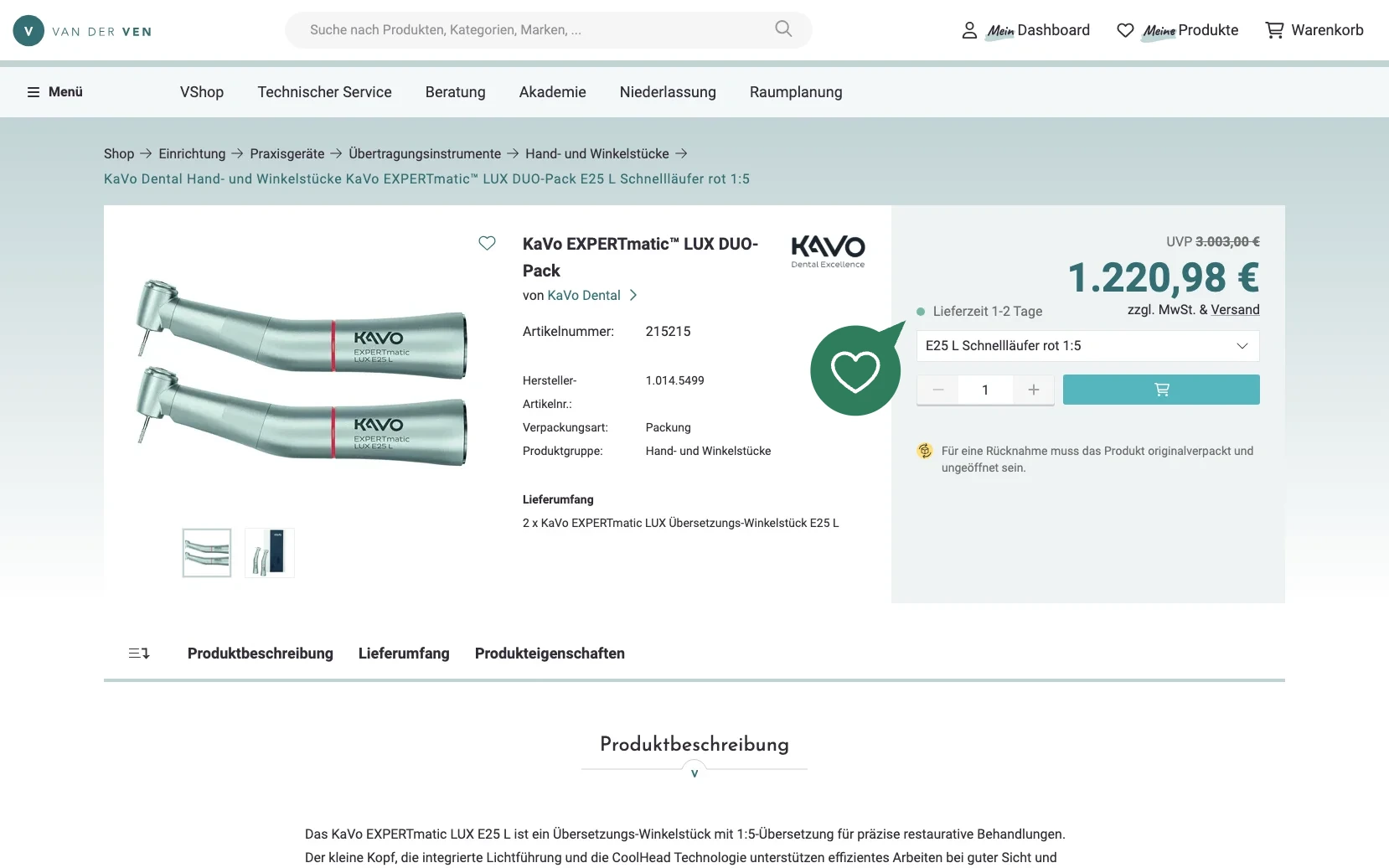Image resolution: width=1389 pixels, height=868 pixels.
Task: Add product to wishlist heart outline
Action: click(x=487, y=243)
